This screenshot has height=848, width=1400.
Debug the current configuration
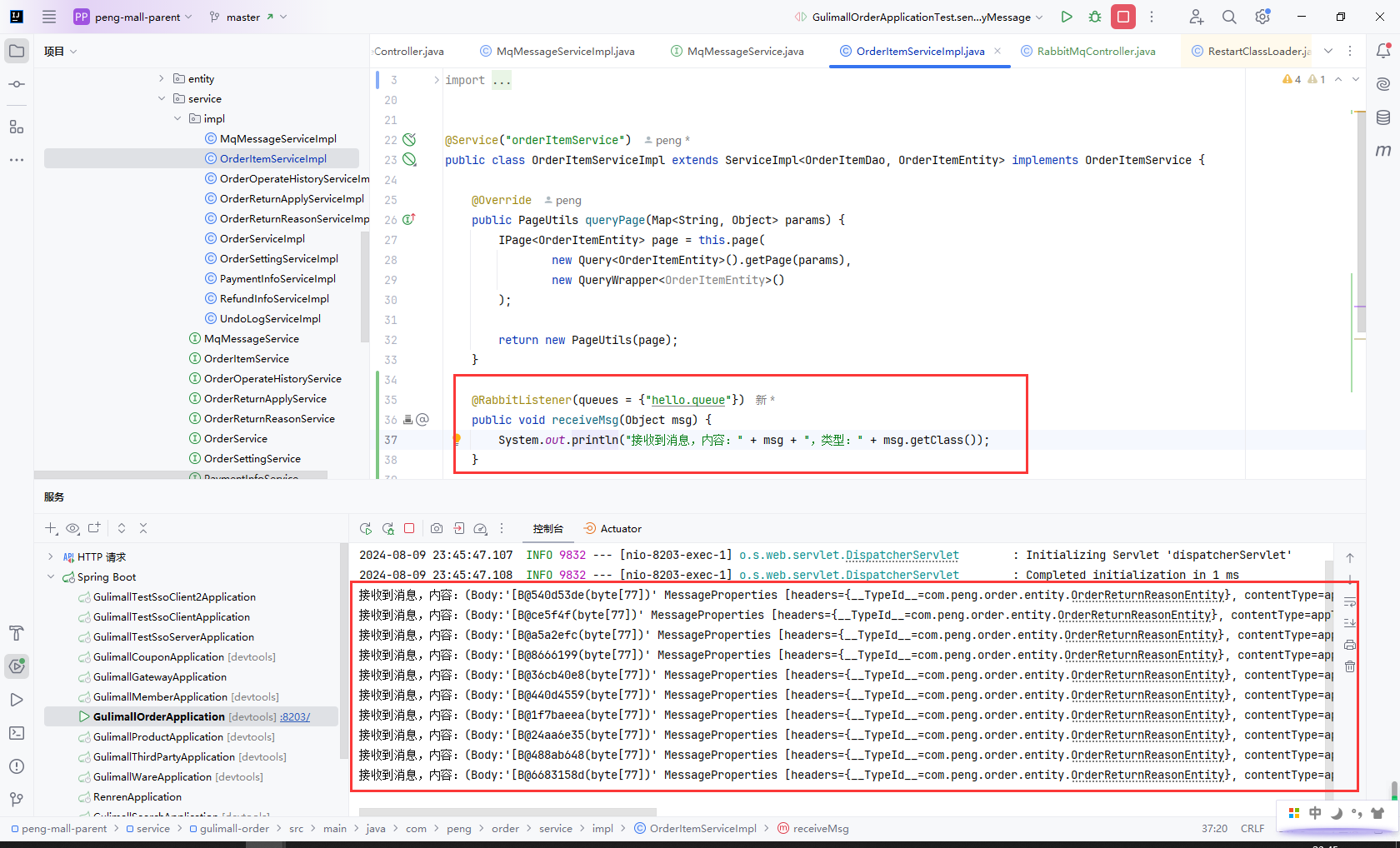(1095, 17)
